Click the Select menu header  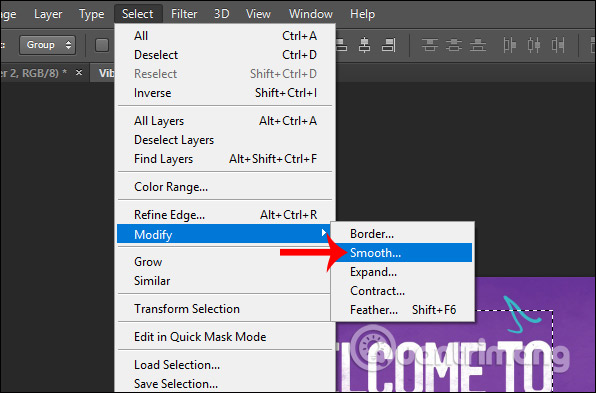pos(138,14)
